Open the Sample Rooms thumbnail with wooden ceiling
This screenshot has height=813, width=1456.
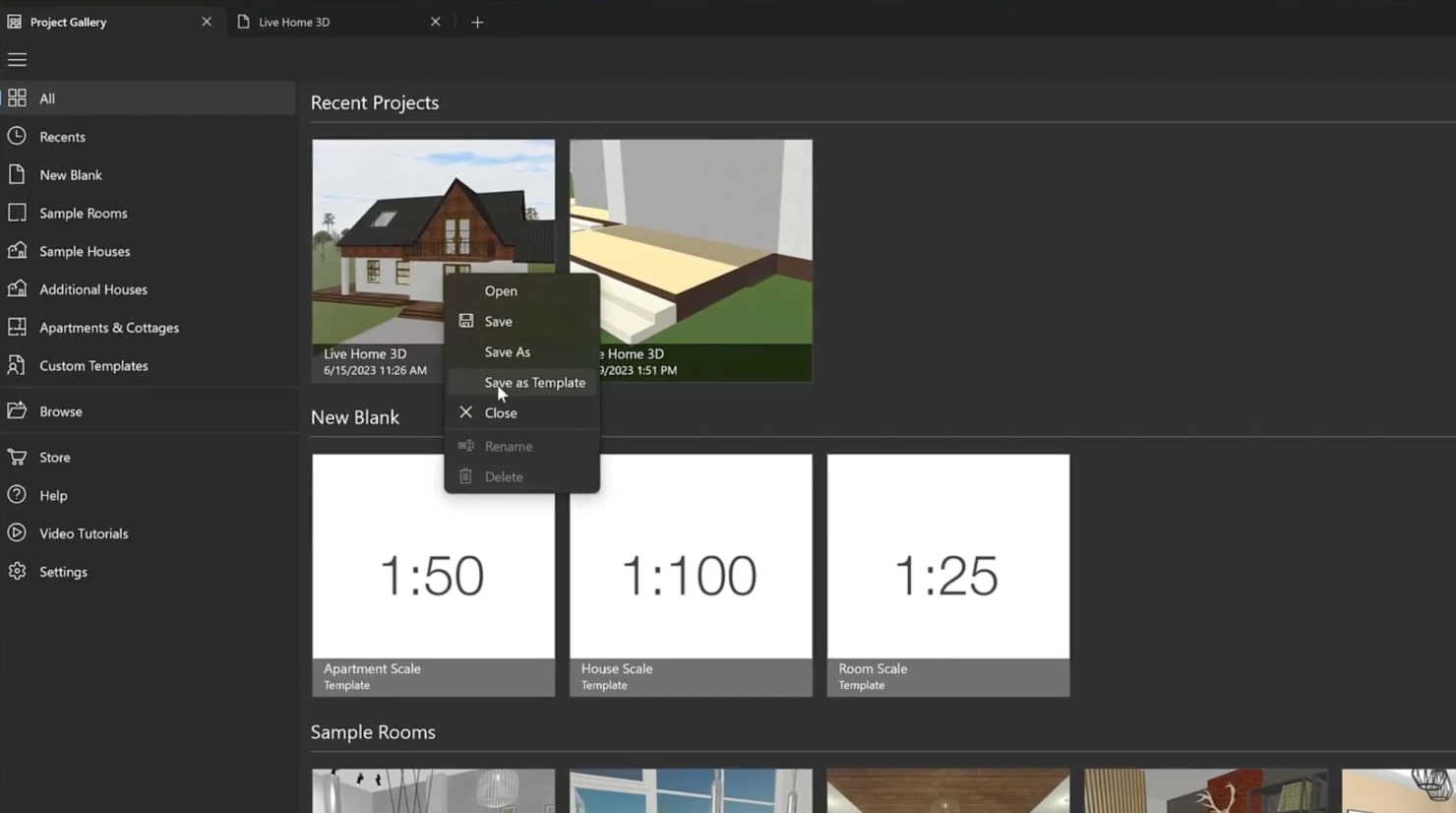coord(948,791)
